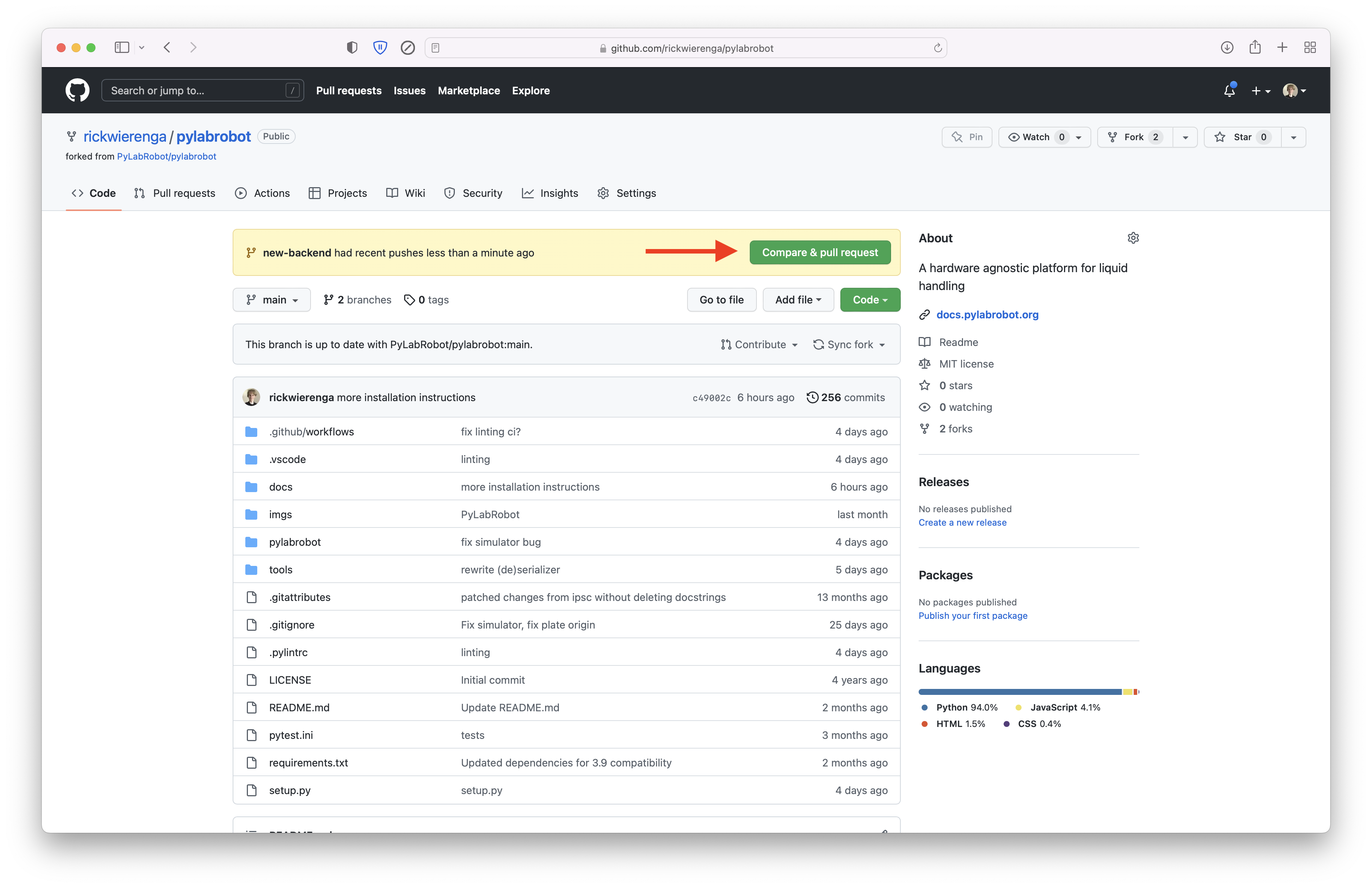This screenshot has width=1372, height=888.
Task: Open the GitHub home page via the logo
Action: pyautogui.click(x=77, y=90)
